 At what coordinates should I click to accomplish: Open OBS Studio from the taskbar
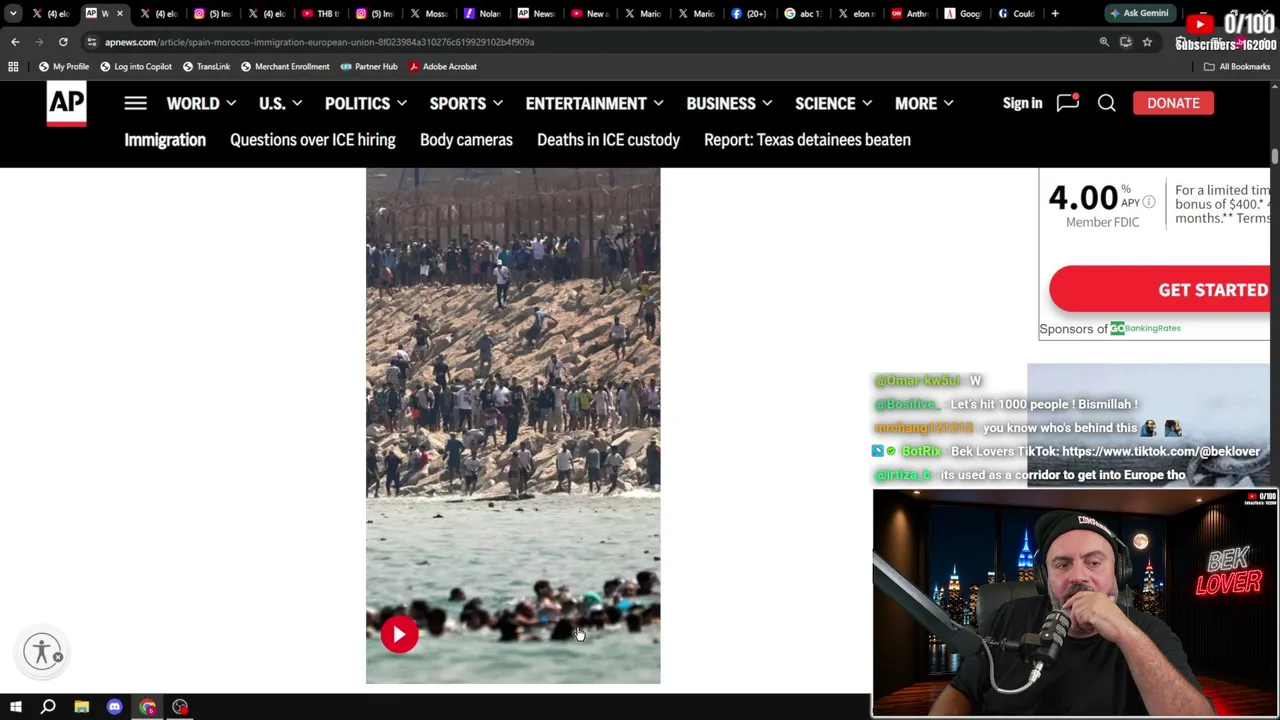(x=180, y=707)
